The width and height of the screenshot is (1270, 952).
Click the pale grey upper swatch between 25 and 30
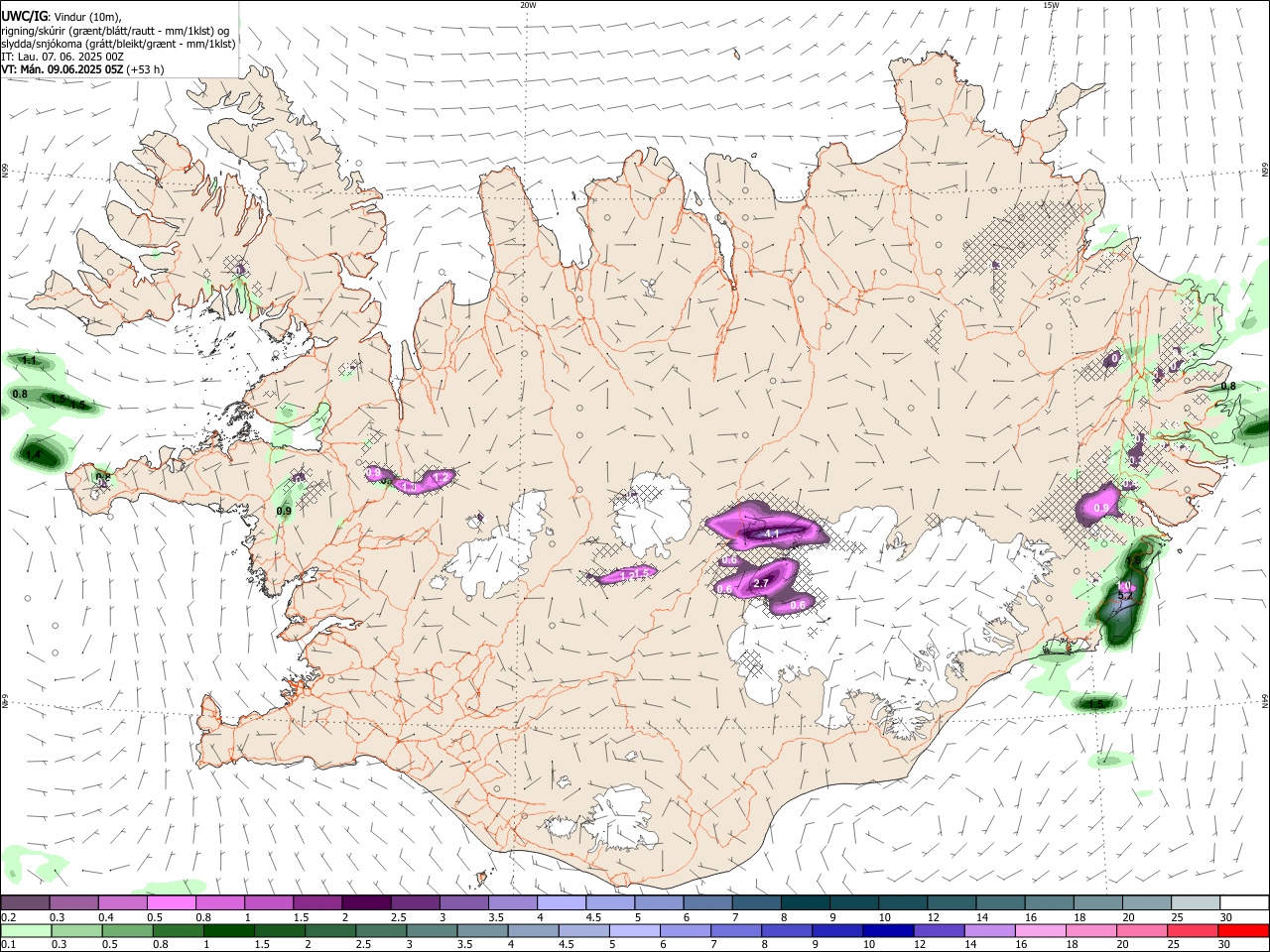coord(1196,902)
